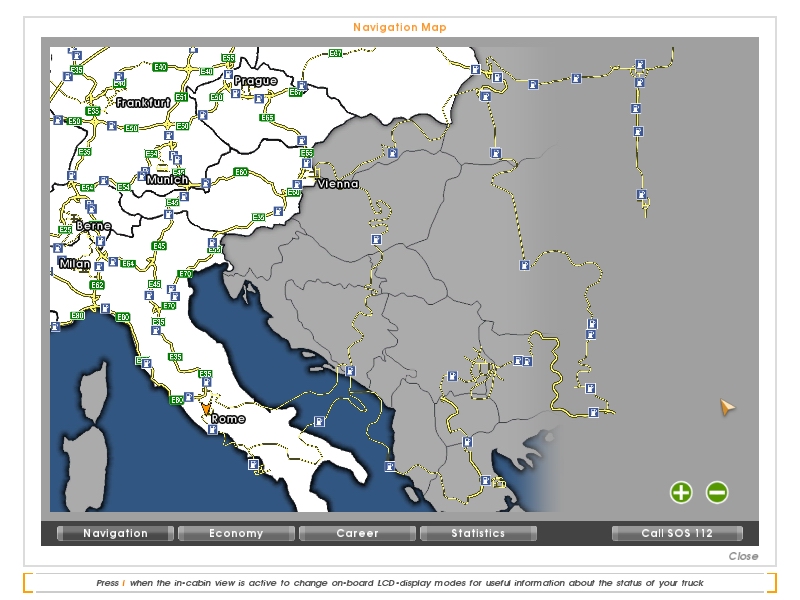Select the fuel station beside the E80 west of Rome
The width and height of the screenshot is (800, 600).
tap(189, 396)
